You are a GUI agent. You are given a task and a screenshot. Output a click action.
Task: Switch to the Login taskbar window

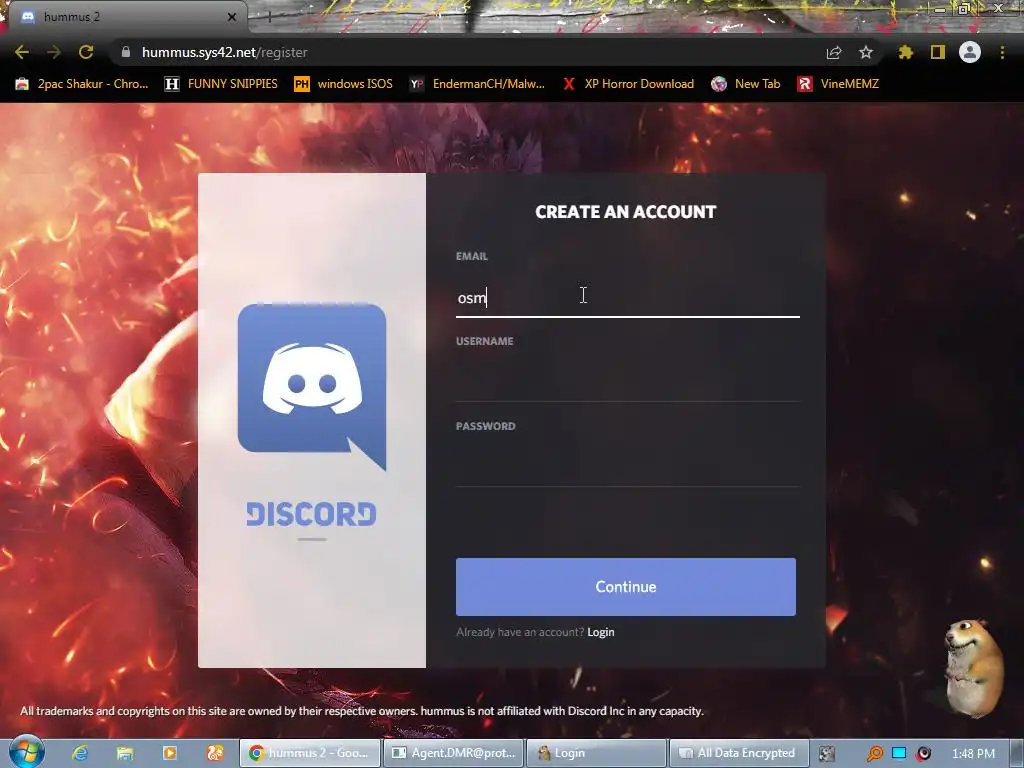(x=596, y=753)
